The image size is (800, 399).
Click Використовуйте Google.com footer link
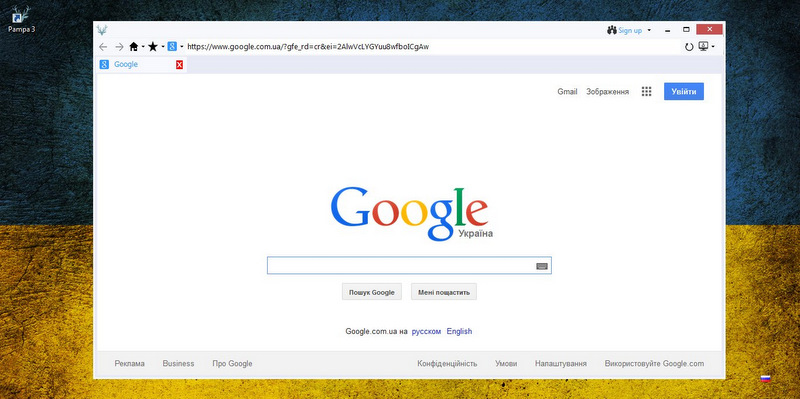654,364
